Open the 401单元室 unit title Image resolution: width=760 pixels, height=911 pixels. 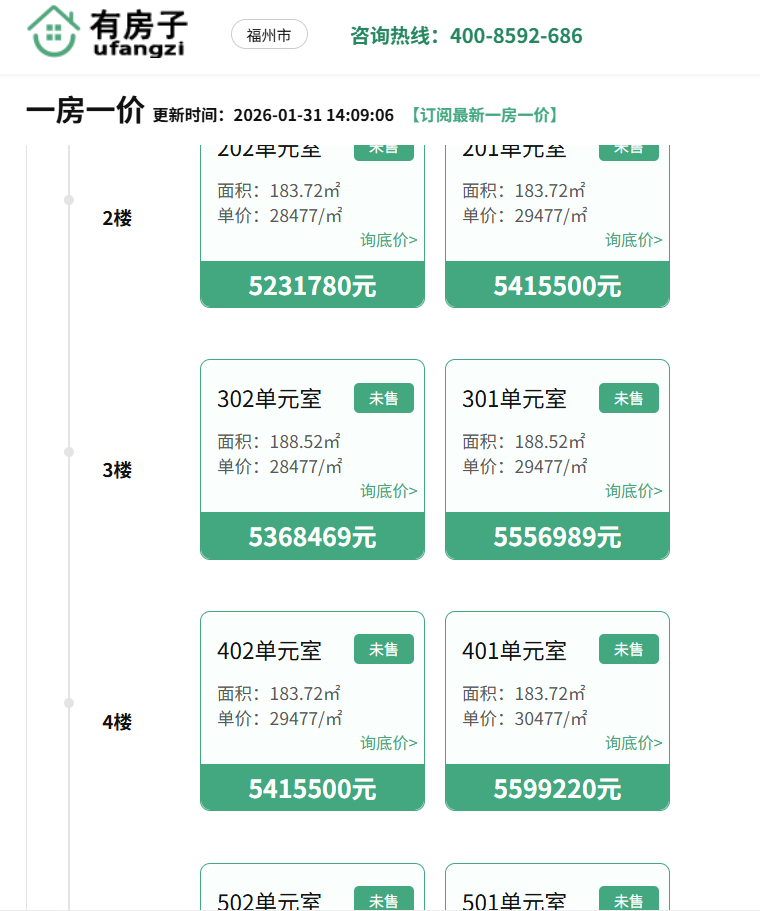[x=514, y=651]
